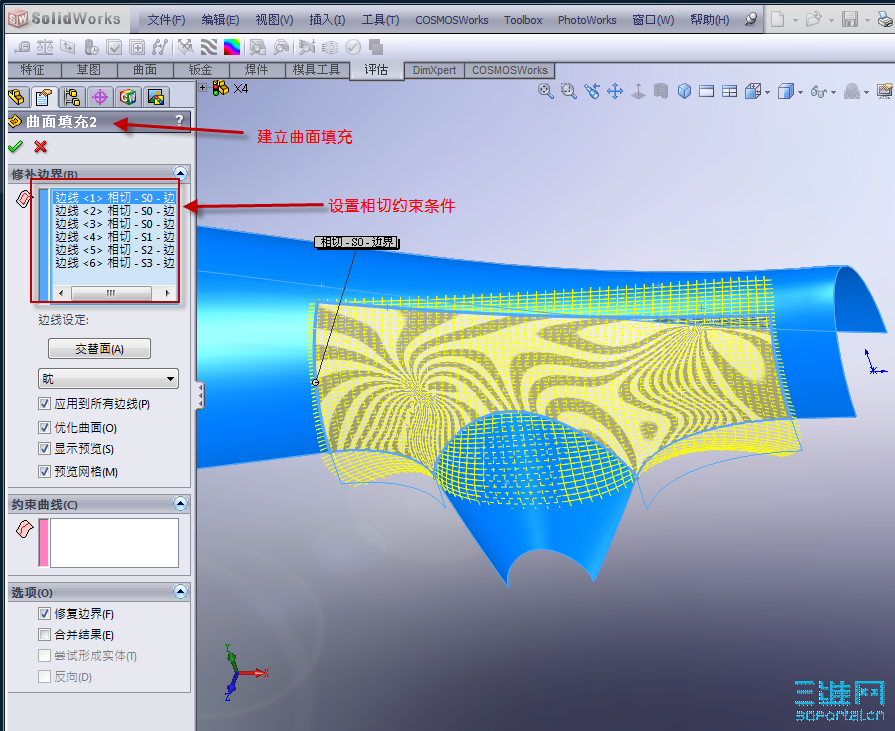Toggle 应用到所有边线 checkbox
Screen dimensions: 895x731
[x=44, y=404]
